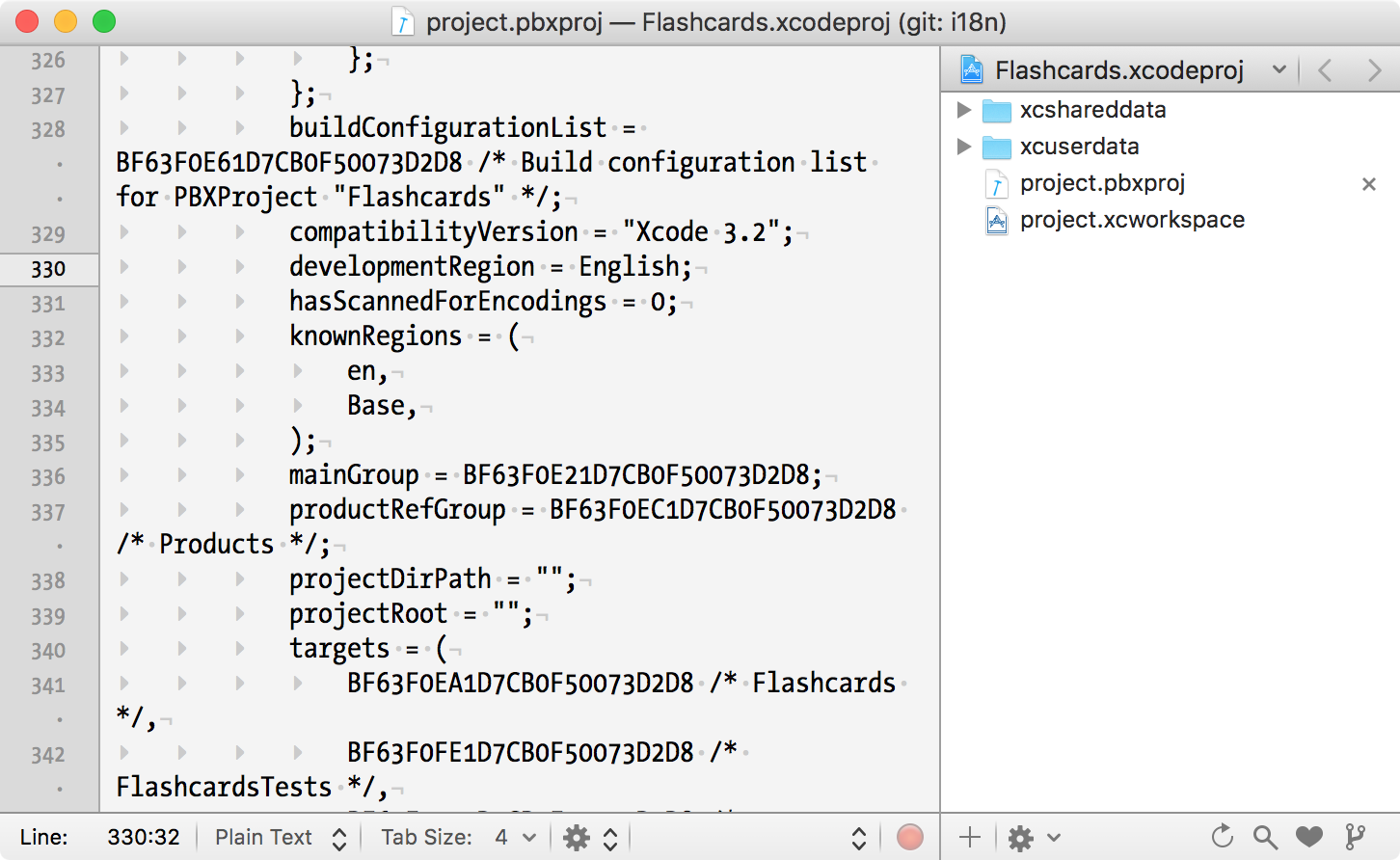Click the 'FlashcardsTests' text in editor
This screenshot has width=1400, height=860.
click(224, 788)
